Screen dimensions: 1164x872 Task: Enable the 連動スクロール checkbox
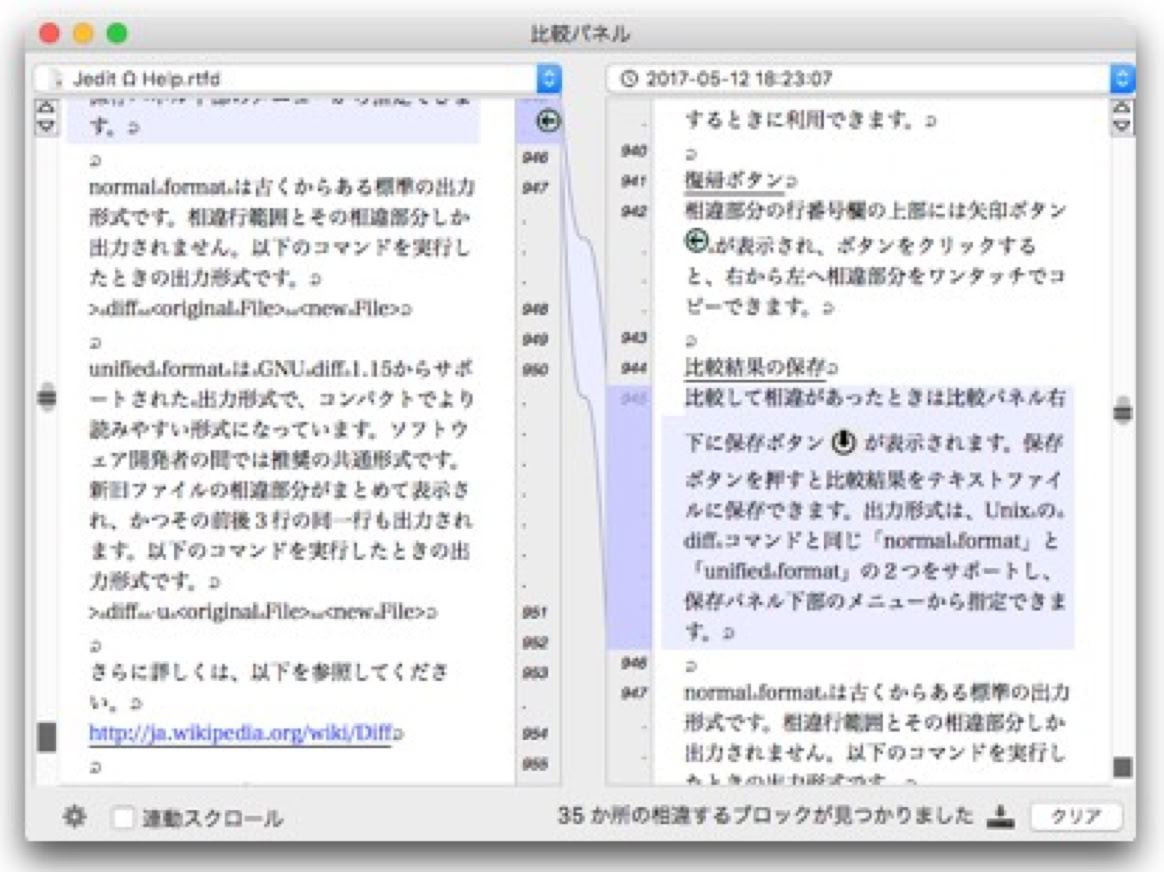point(124,818)
